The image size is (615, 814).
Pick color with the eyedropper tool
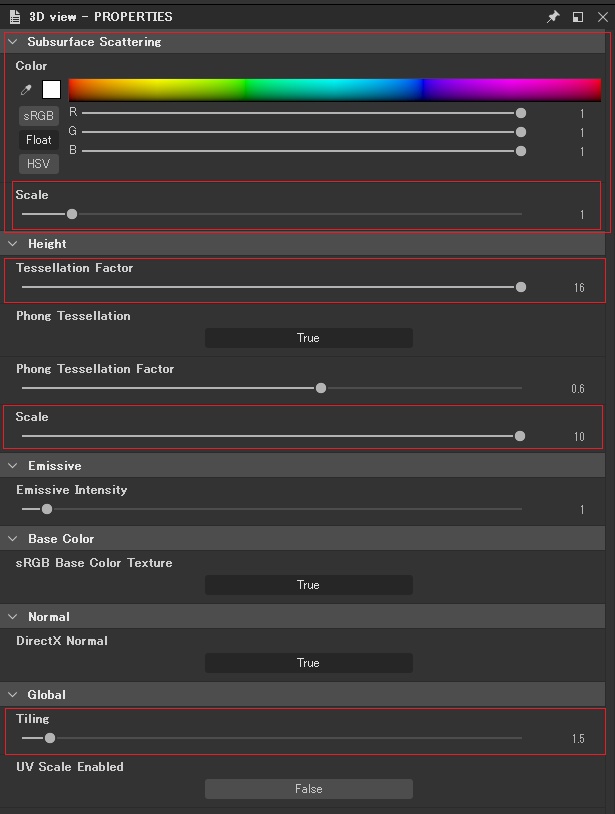[26, 90]
